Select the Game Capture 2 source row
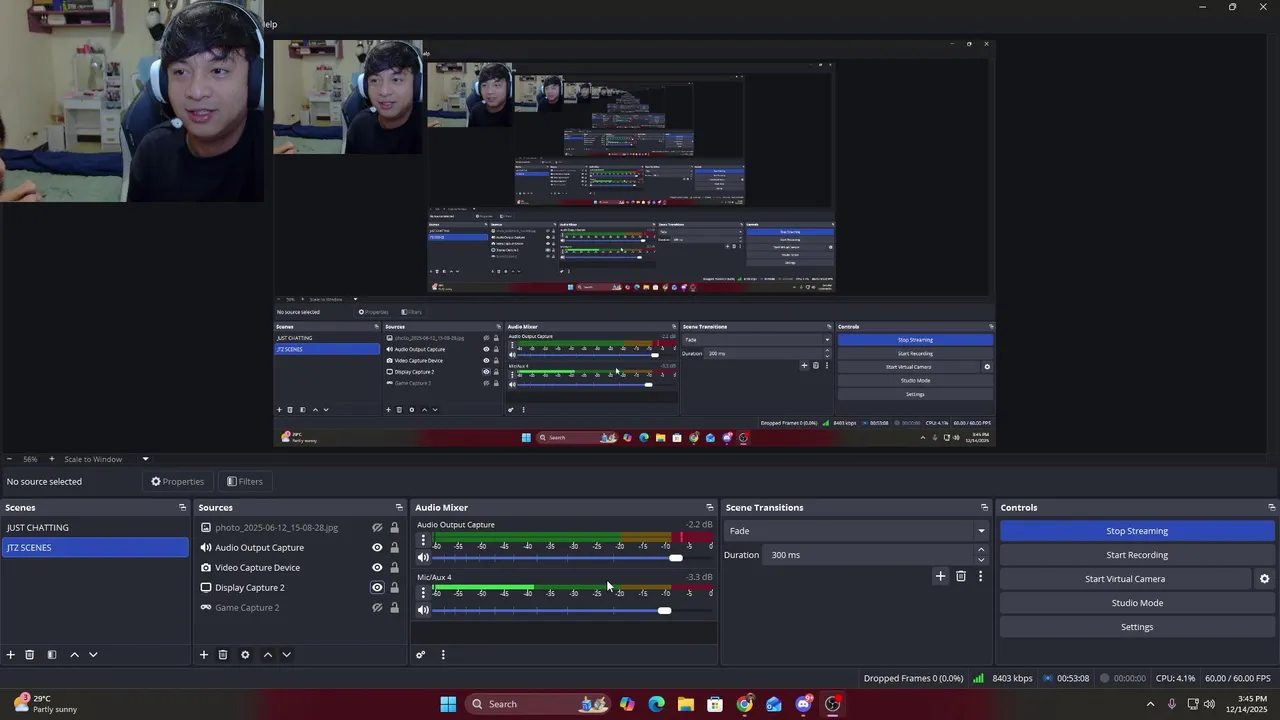The width and height of the screenshot is (1280, 720). coord(300,608)
